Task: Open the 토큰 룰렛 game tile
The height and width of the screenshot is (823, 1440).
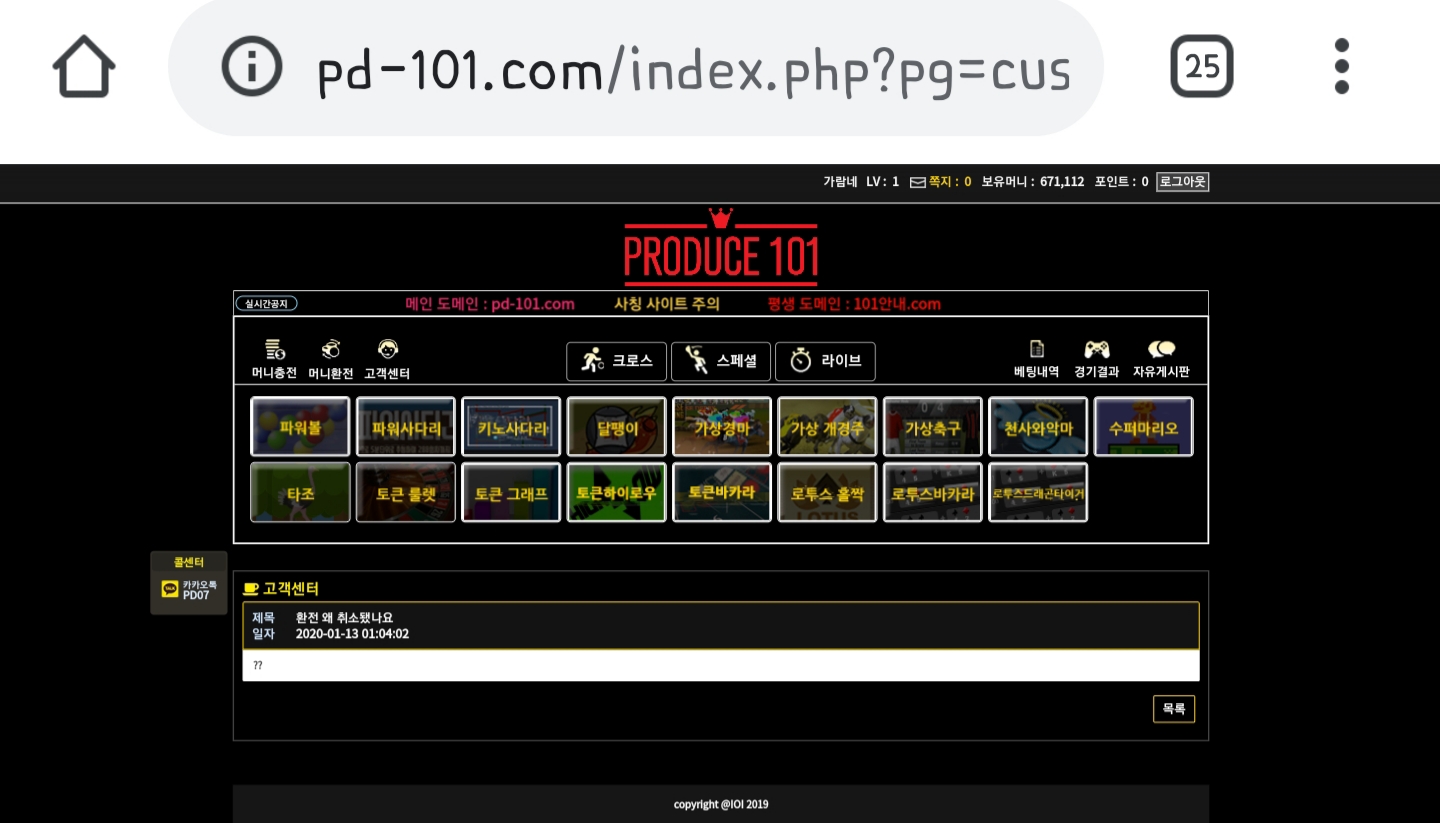Action: [406, 492]
